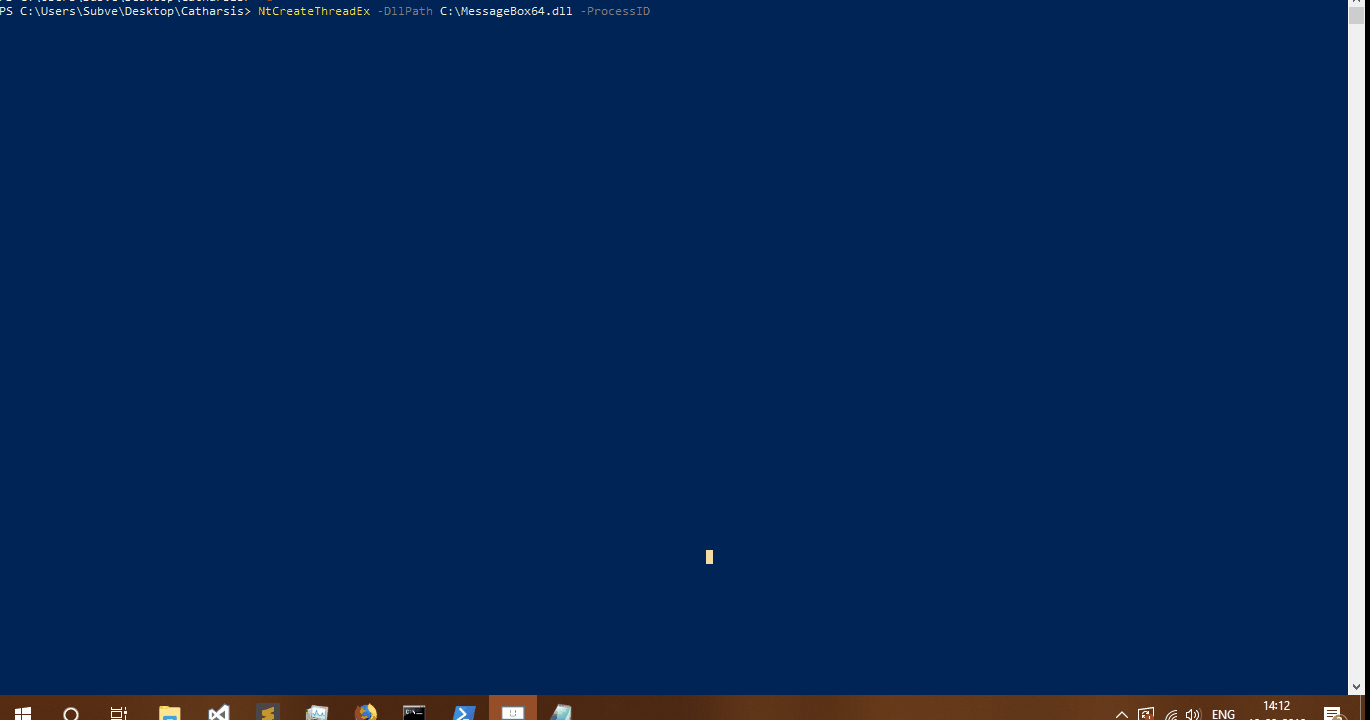1370x720 pixels.
Task: Open the Windows Start menu
Action: pyautogui.click(x=22, y=712)
